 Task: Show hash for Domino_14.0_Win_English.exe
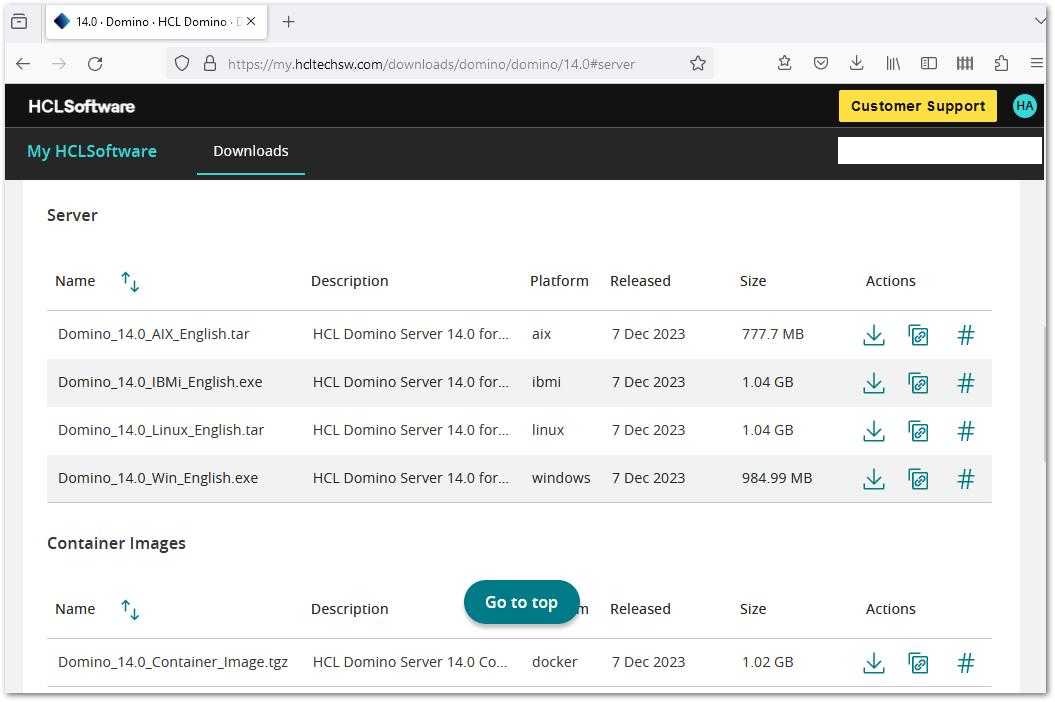966,479
